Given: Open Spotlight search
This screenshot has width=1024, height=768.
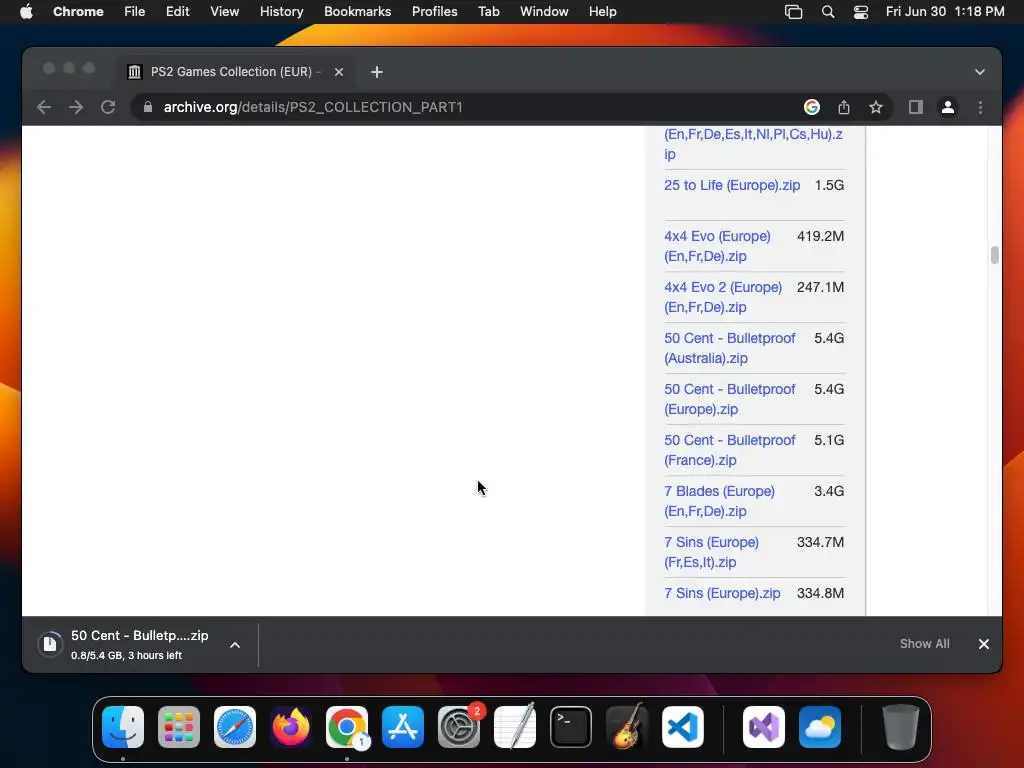Looking at the screenshot, I should point(827,12).
